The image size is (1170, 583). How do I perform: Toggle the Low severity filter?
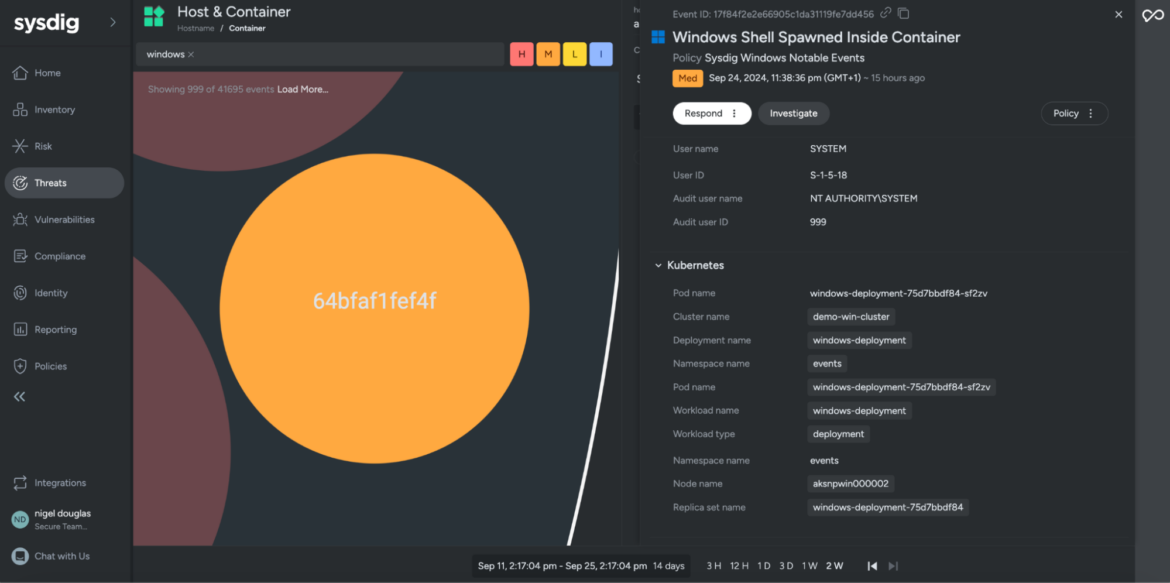point(575,54)
